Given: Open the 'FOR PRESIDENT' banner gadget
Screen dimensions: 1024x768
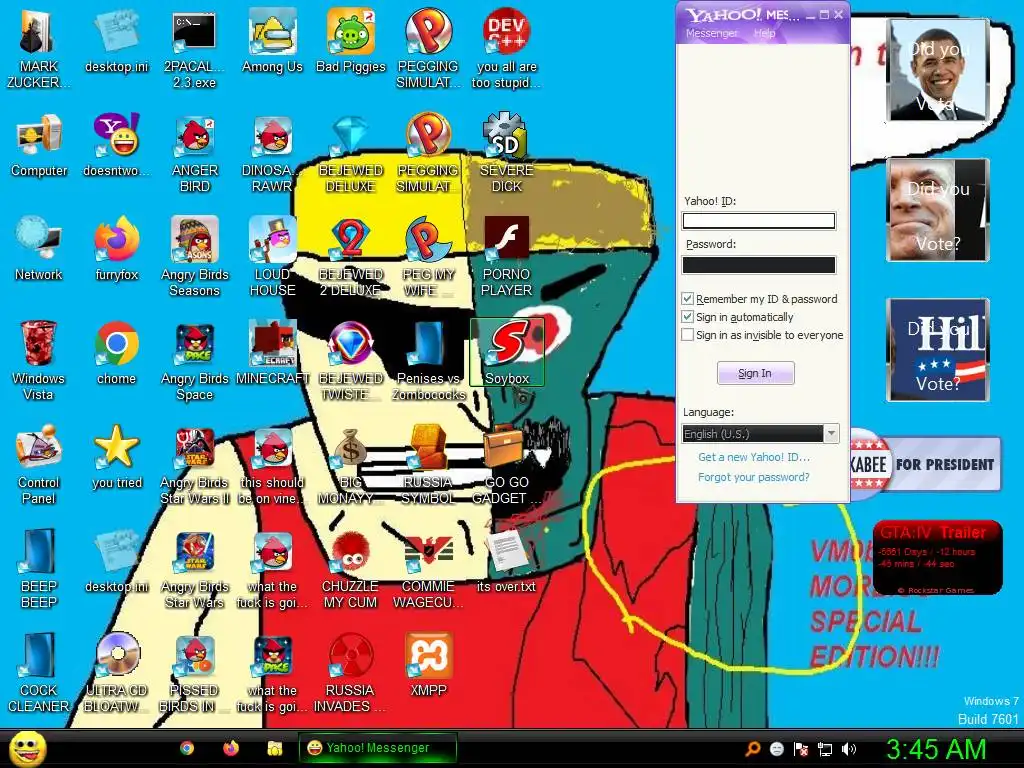Looking at the screenshot, I should [925, 464].
